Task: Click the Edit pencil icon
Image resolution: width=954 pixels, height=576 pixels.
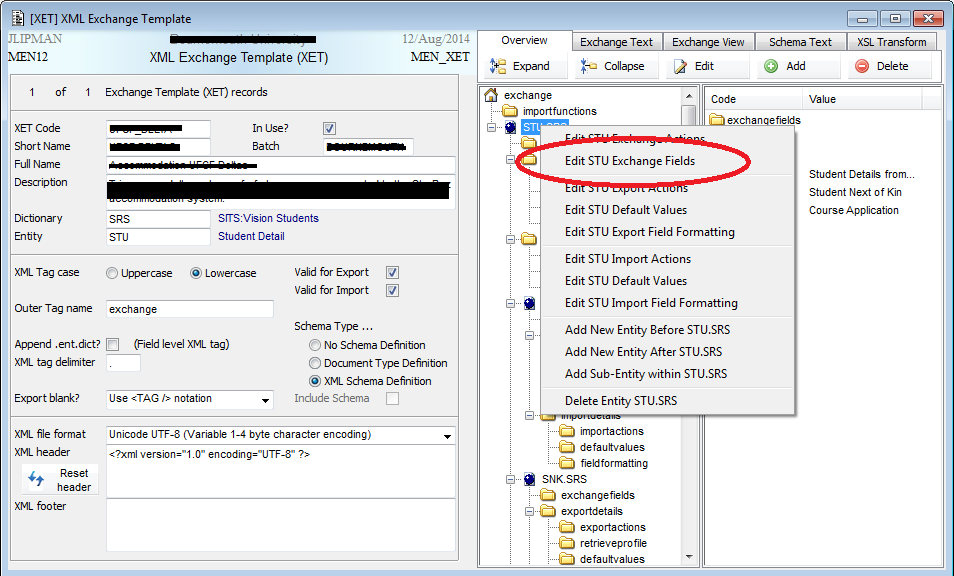Action: tap(680, 66)
